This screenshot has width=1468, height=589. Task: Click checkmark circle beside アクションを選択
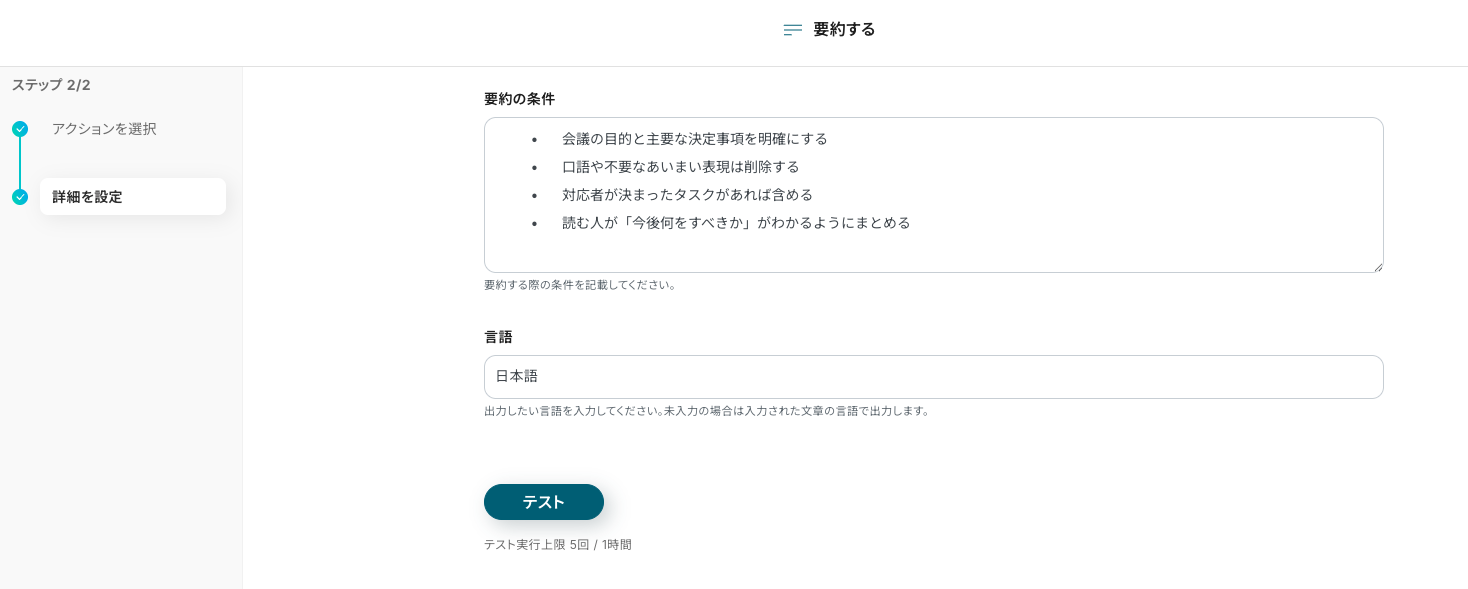click(x=20, y=129)
